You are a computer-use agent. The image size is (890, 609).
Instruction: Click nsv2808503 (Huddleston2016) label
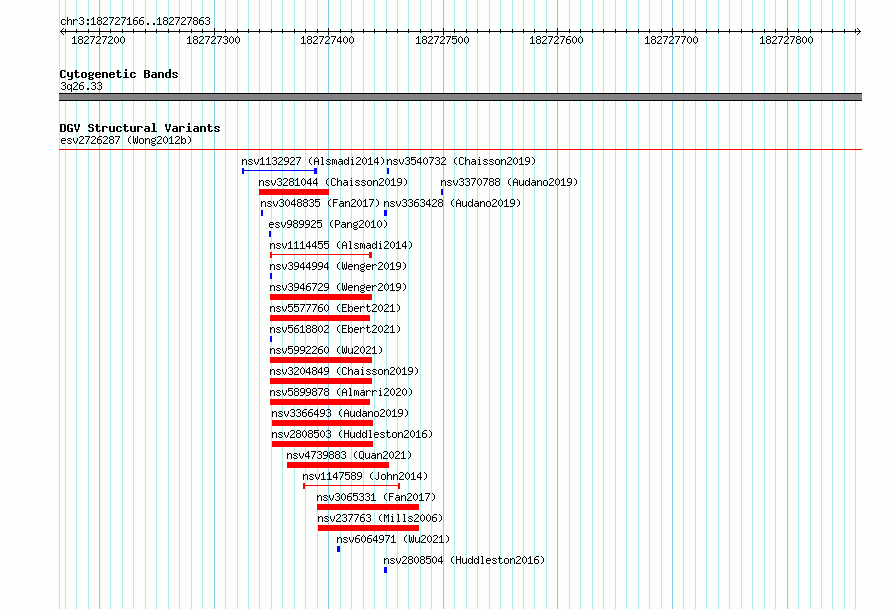coord(352,434)
